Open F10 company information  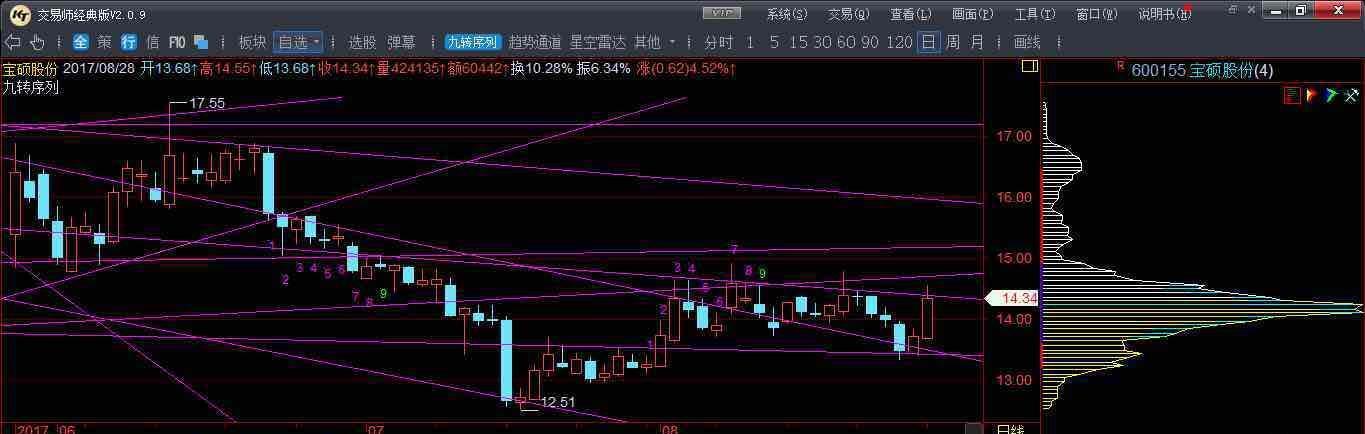point(177,43)
